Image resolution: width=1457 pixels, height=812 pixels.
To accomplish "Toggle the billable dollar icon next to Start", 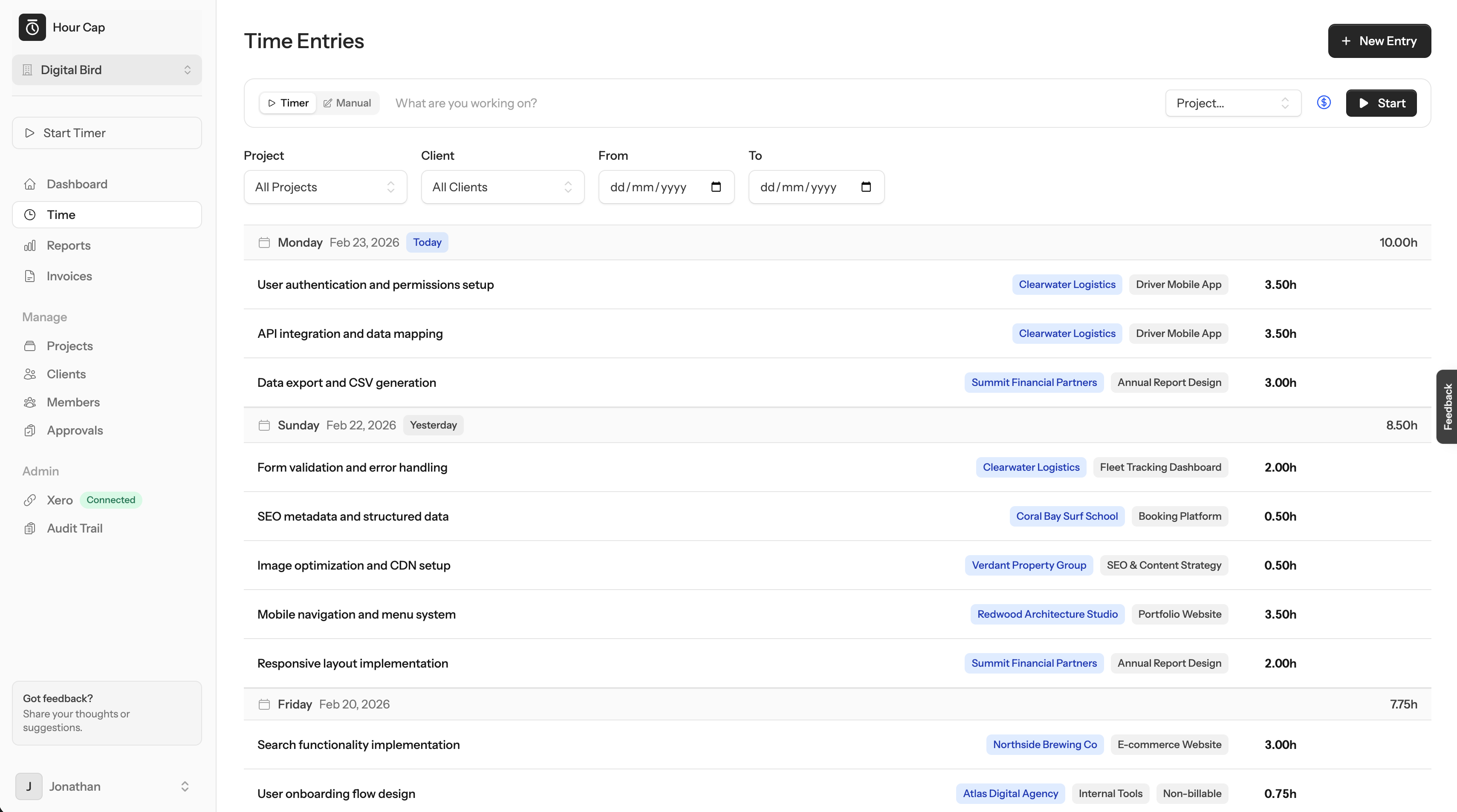I will 1324,102.
